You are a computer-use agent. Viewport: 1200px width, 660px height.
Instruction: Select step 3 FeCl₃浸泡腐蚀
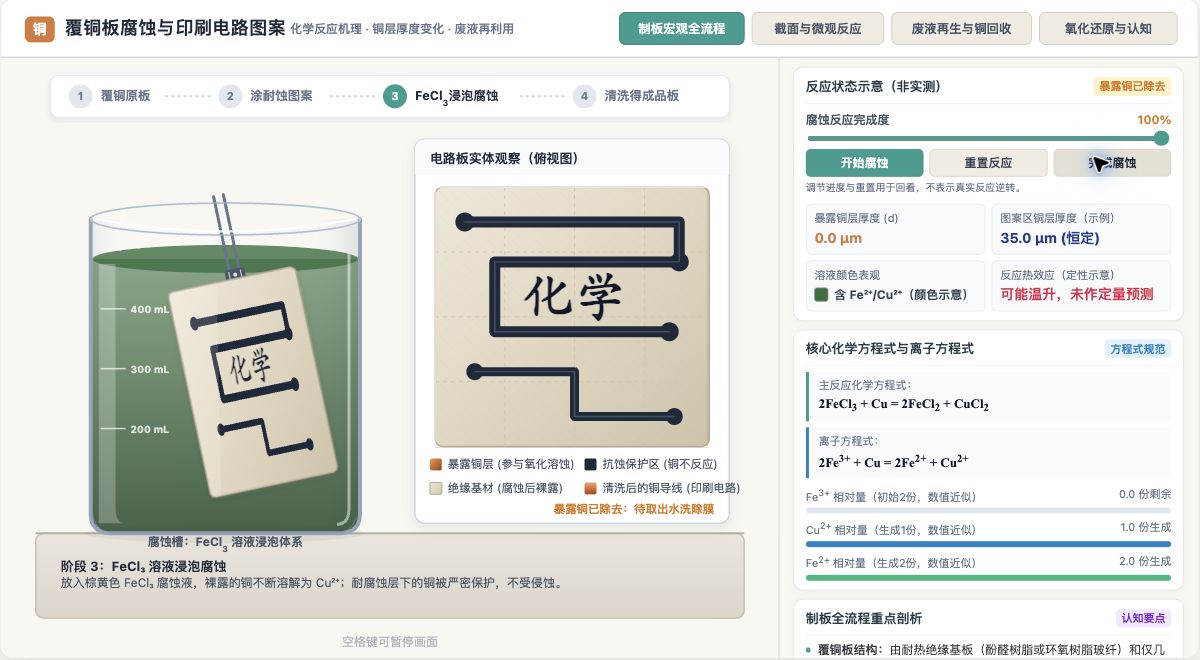(441, 96)
